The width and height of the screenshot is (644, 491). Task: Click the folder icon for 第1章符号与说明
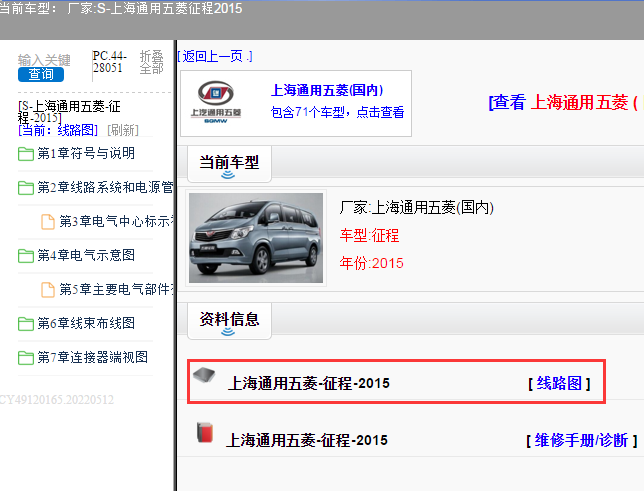tap(26, 154)
